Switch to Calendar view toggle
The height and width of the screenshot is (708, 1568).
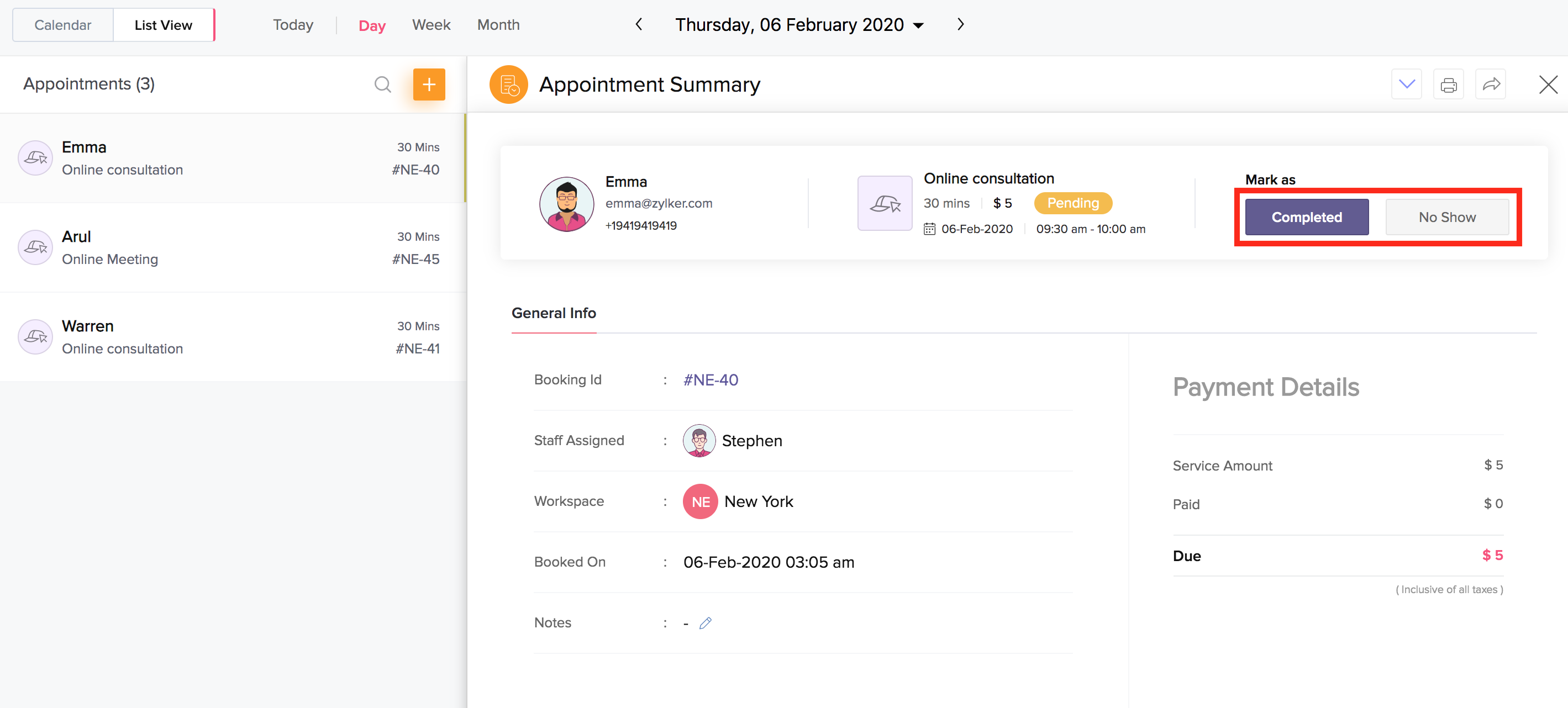[62, 25]
